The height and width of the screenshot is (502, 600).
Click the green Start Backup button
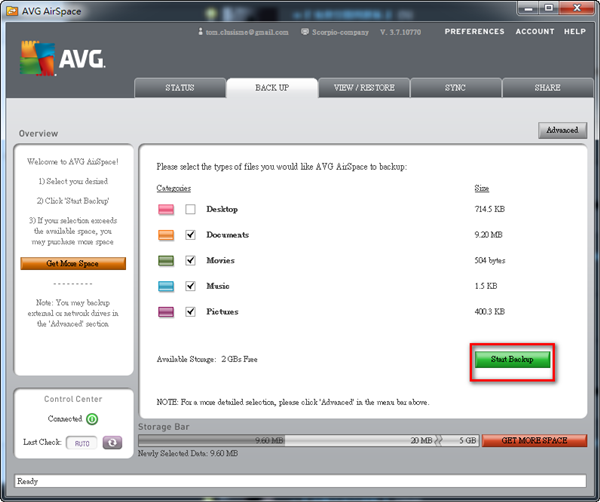click(x=512, y=359)
